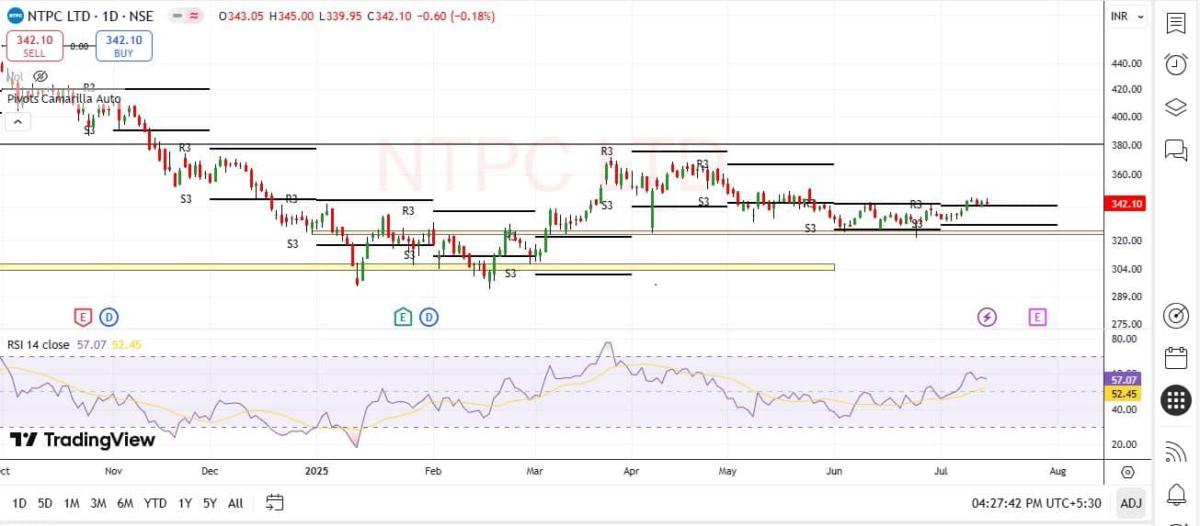Screen dimensions: 1200x526
Task: Click the blue D dividend marker near February
Action: (x=428, y=317)
